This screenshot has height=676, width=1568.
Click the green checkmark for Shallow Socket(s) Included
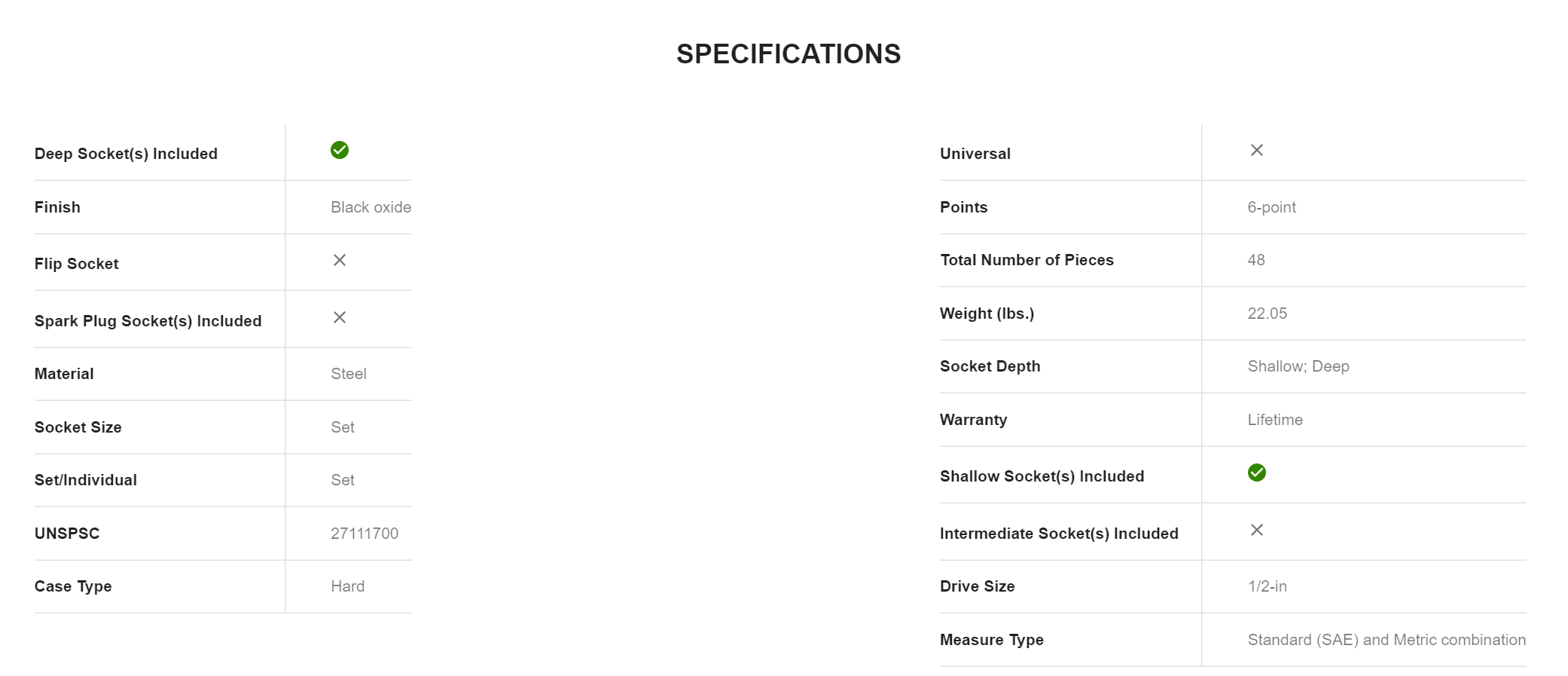click(1256, 473)
